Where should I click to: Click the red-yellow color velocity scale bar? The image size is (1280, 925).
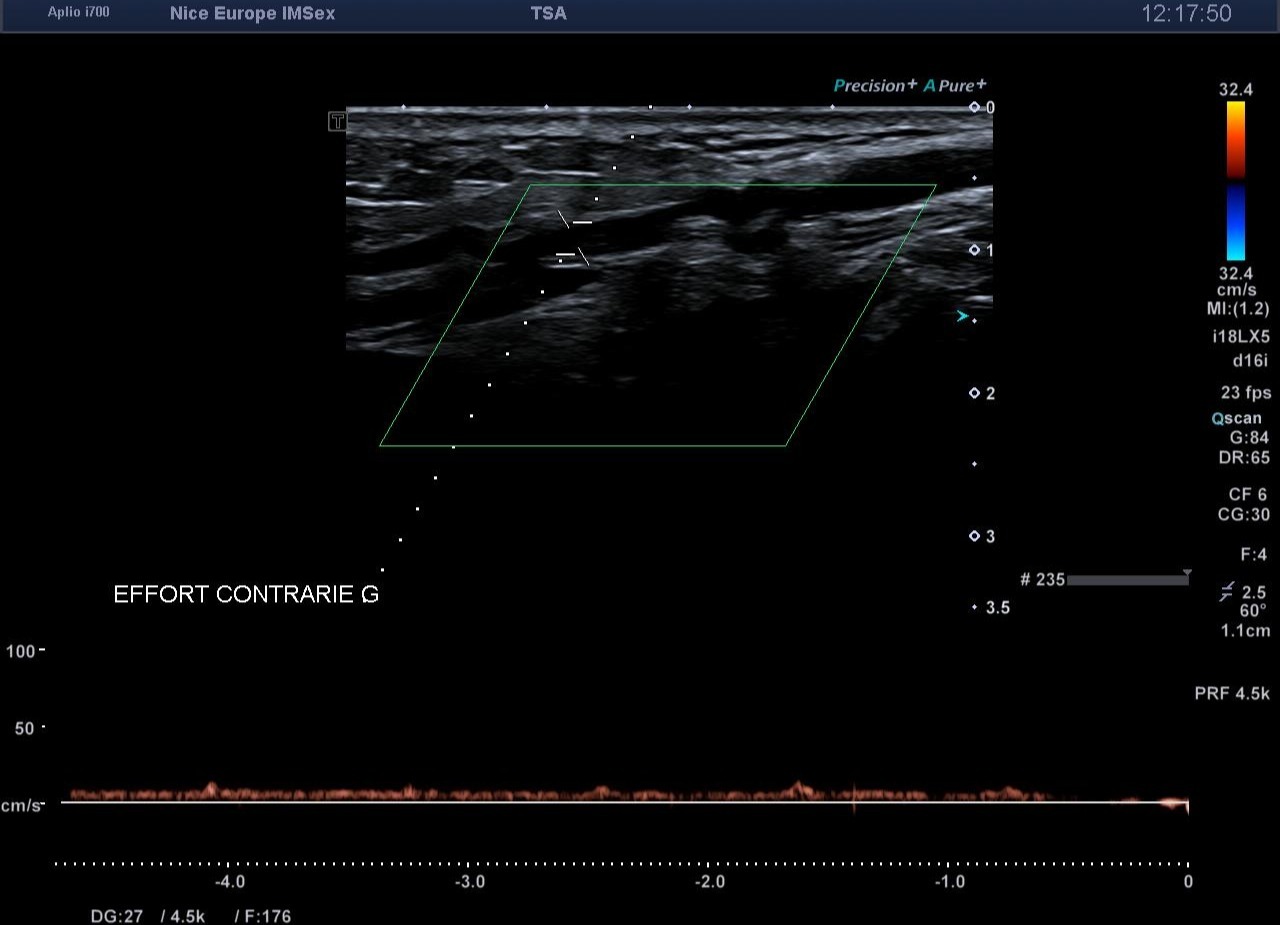click(x=1235, y=139)
